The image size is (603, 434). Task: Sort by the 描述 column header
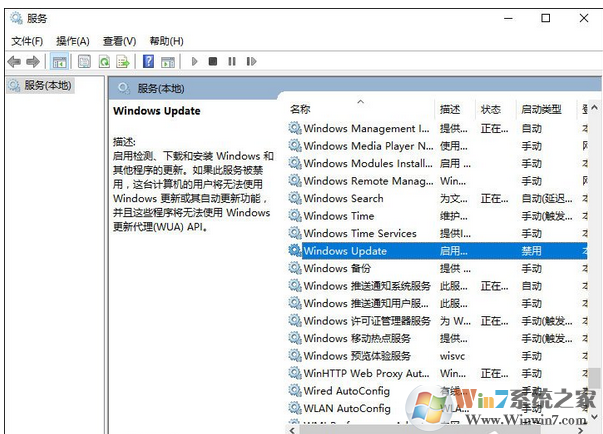coord(450,110)
